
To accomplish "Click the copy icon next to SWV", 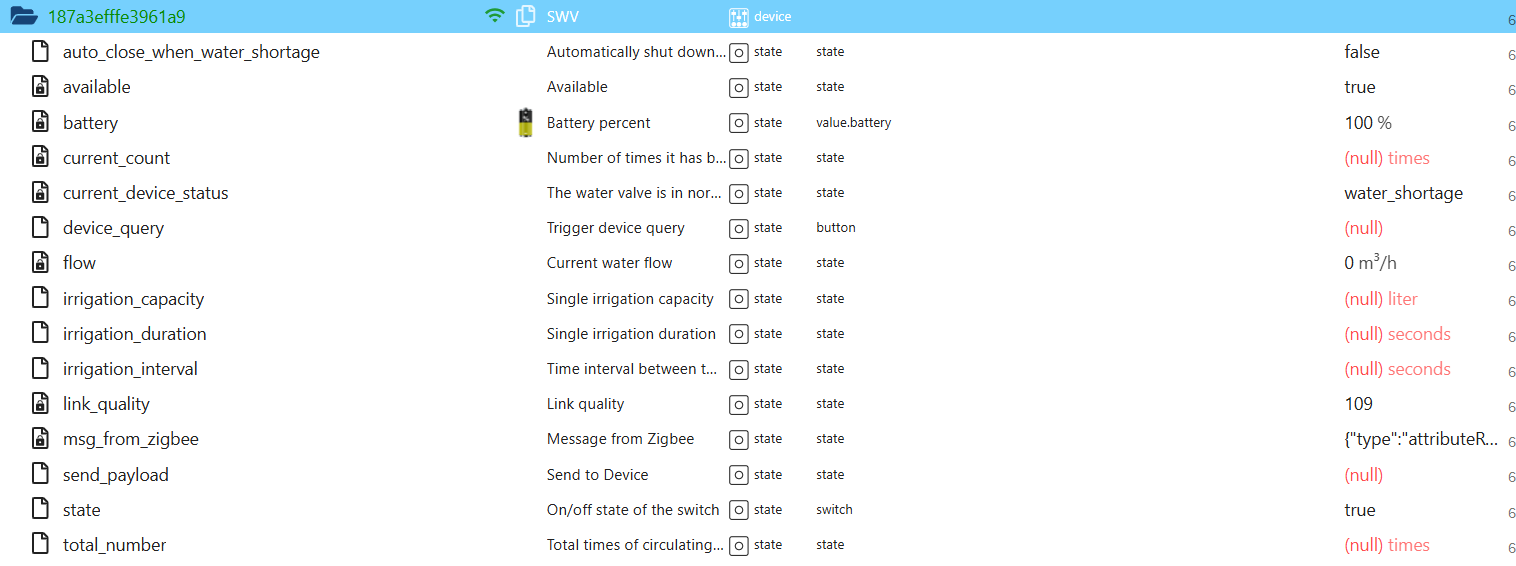I will 526,17.
